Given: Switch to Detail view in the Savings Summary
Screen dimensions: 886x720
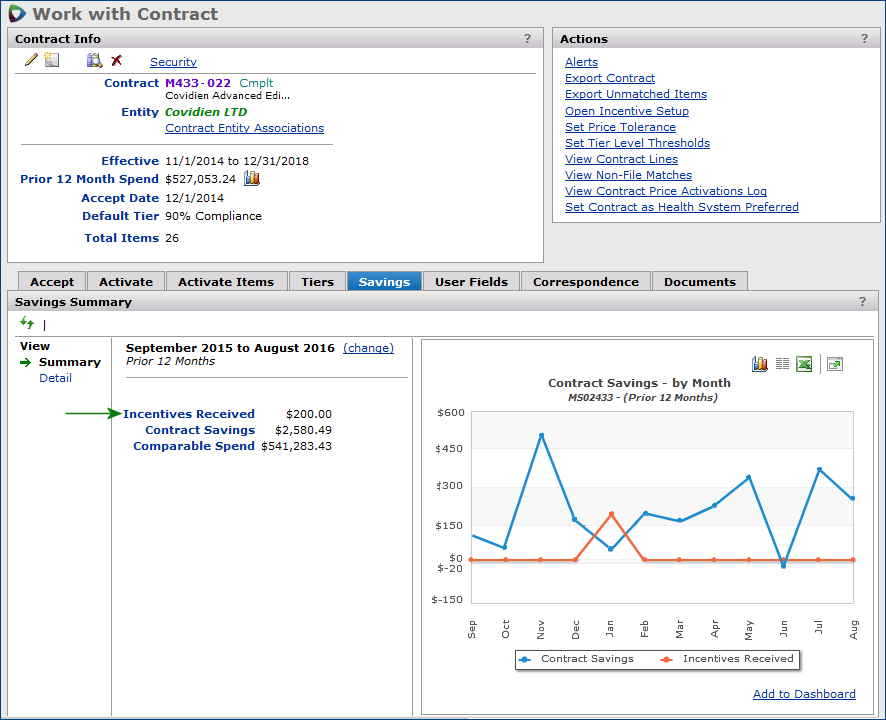Looking at the screenshot, I should click(55, 378).
